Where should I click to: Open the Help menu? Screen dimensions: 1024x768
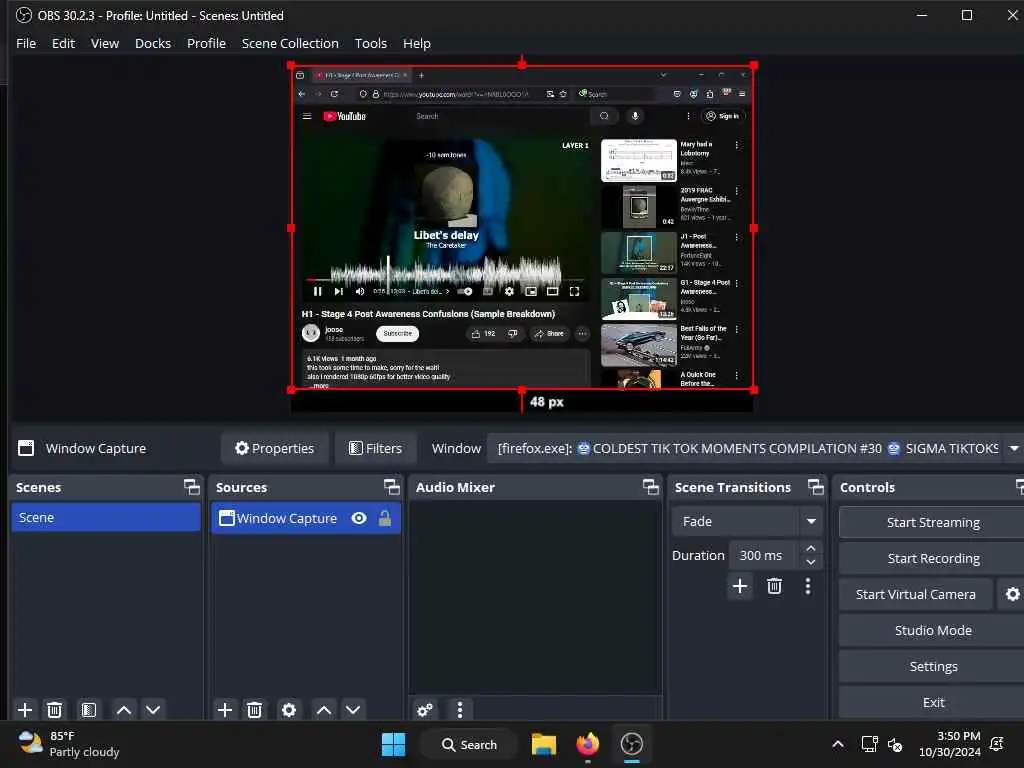coord(417,43)
